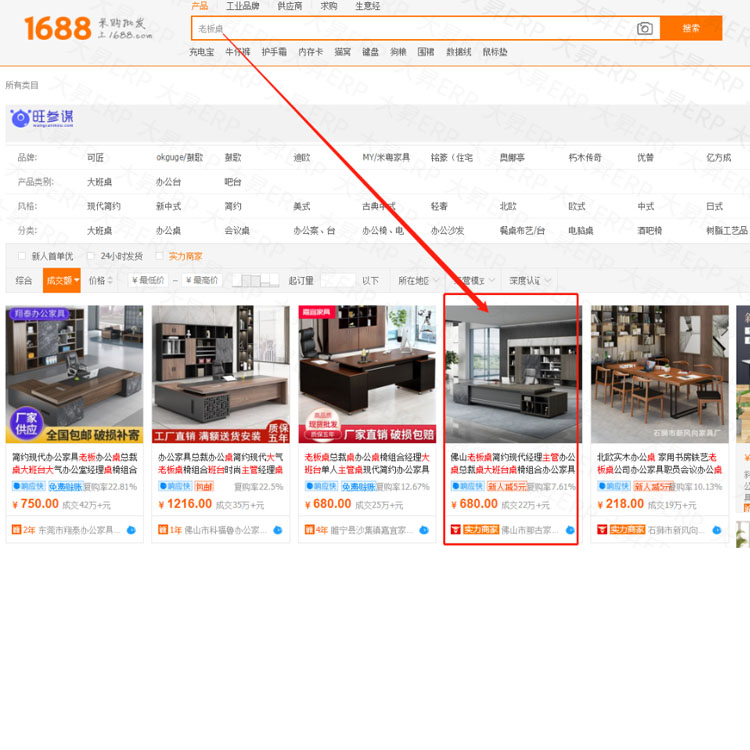Screen dimensions: 750x750
Task: Click the 实力商家 badge under ¥680.00 highlighted product
Action: pyautogui.click(x=480, y=530)
